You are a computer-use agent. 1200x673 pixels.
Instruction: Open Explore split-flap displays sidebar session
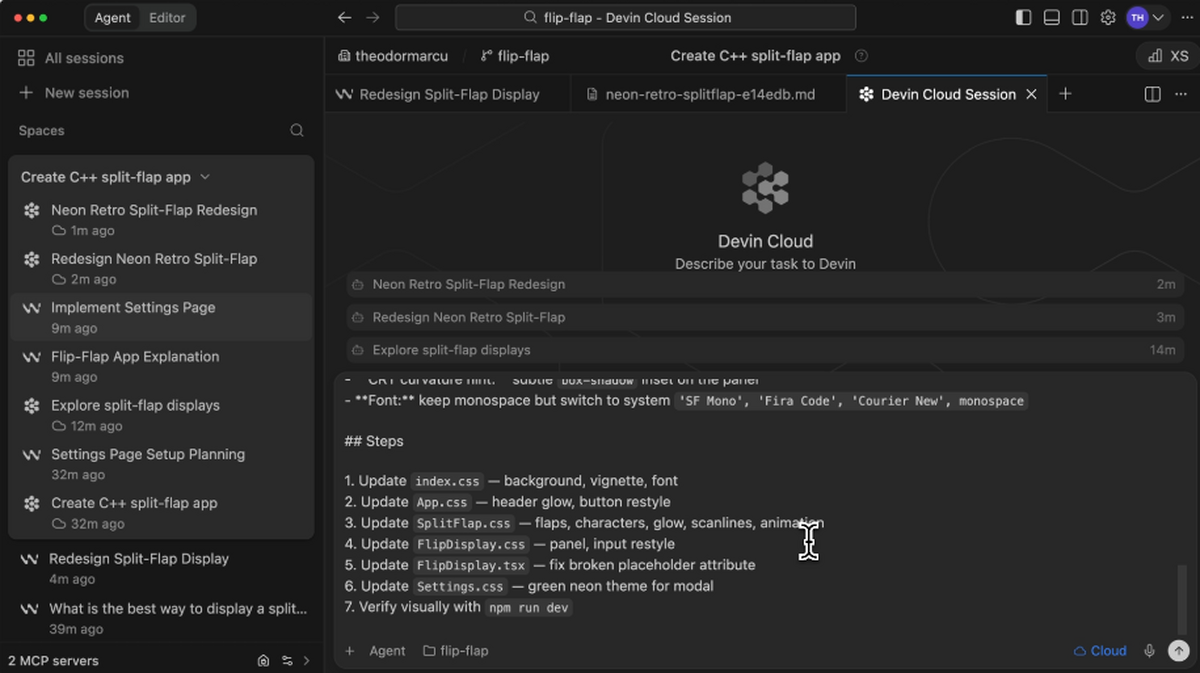(160, 415)
